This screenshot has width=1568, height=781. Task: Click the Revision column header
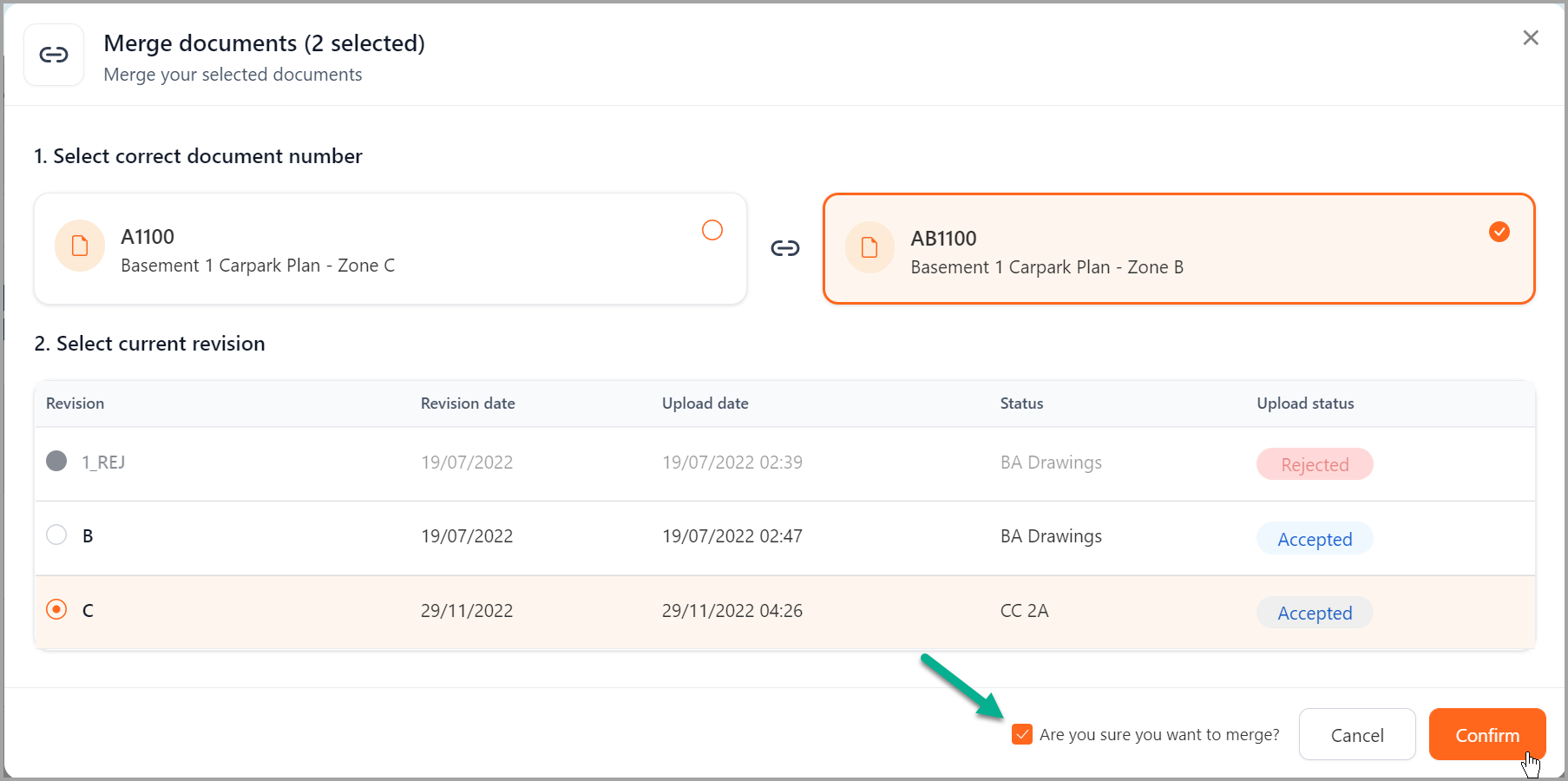tap(75, 404)
